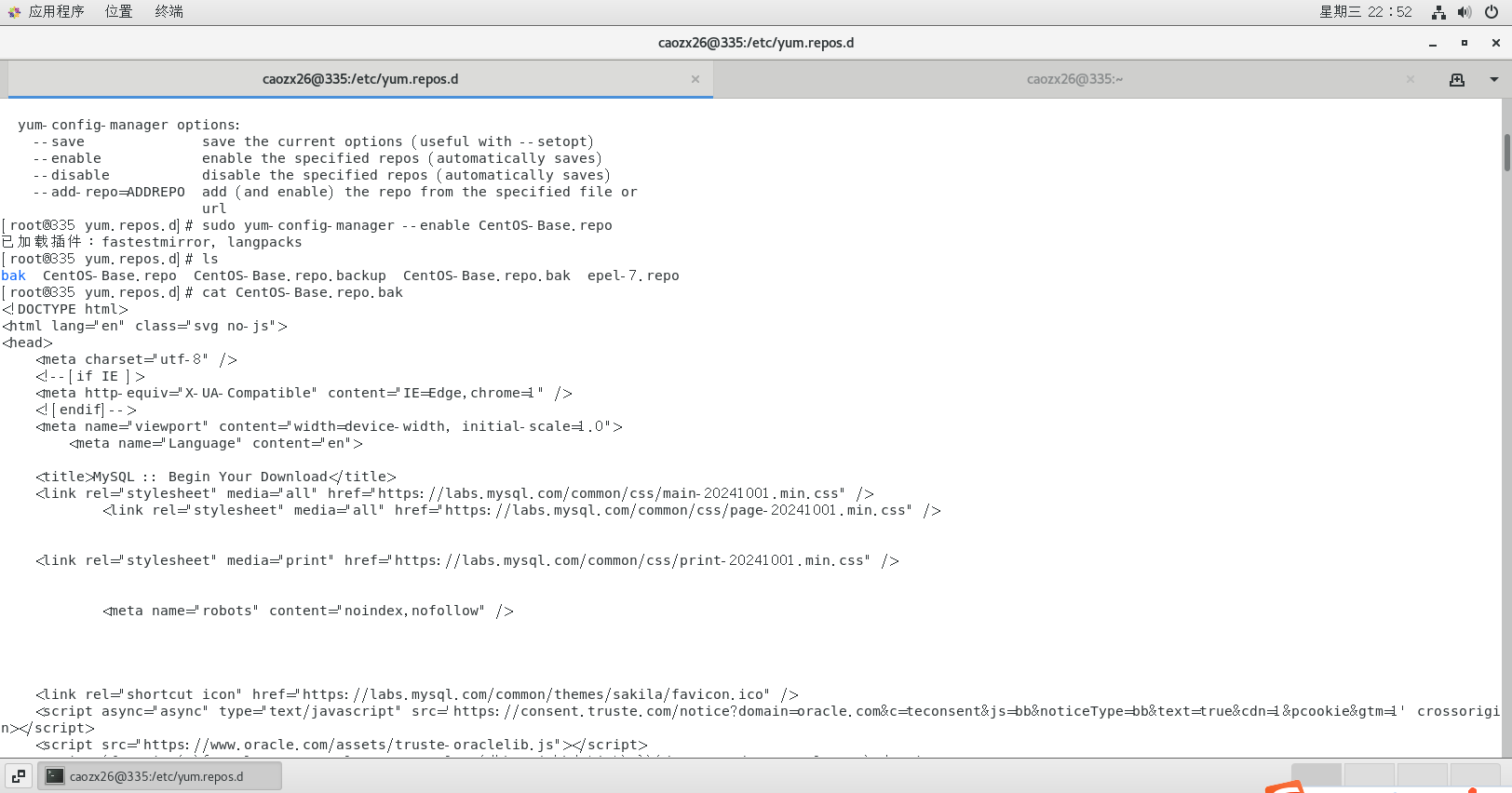Click the volume speaker icon
This screenshot has width=1512, height=793.
[x=1465, y=12]
